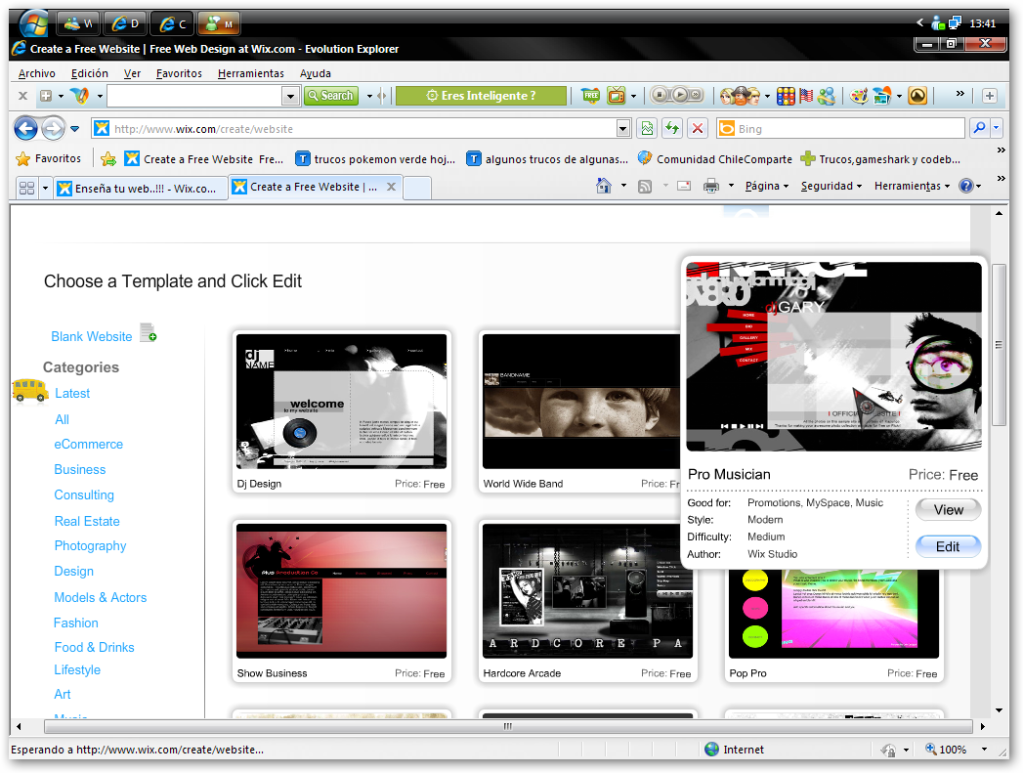Click the Print icon in command bar

(711, 187)
